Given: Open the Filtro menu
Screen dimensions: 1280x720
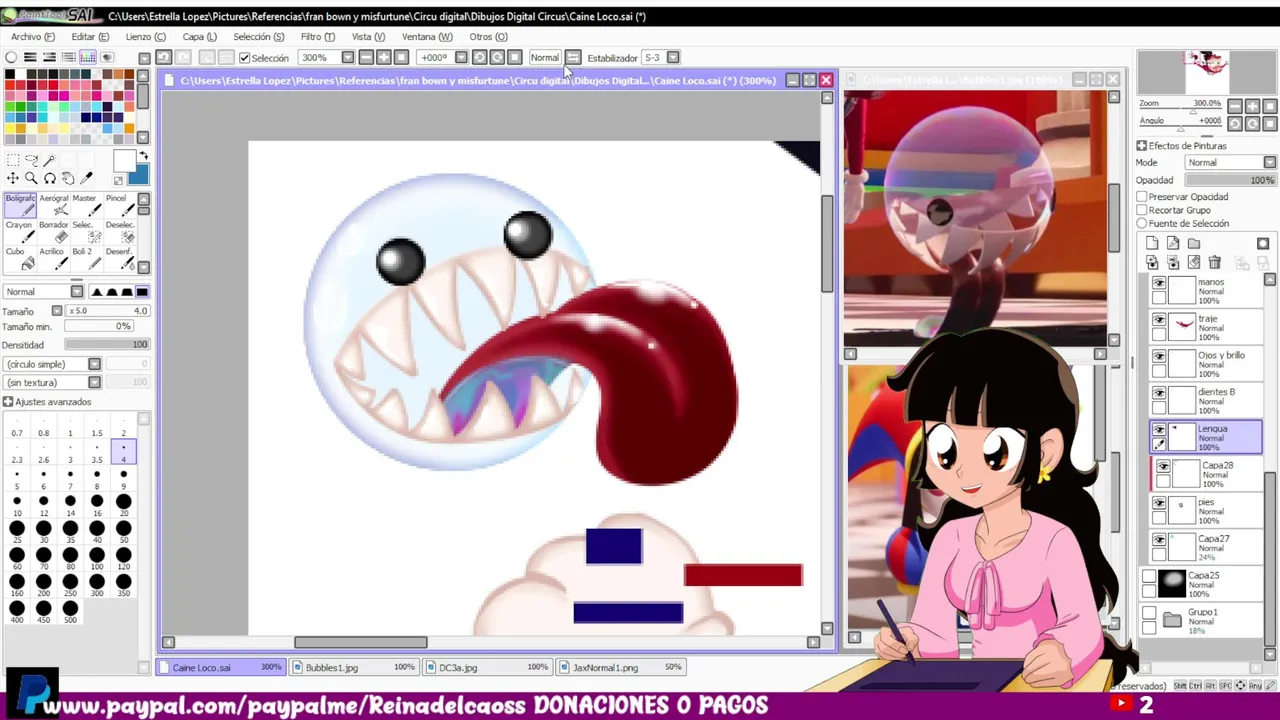Looking at the screenshot, I should pos(317,37).
